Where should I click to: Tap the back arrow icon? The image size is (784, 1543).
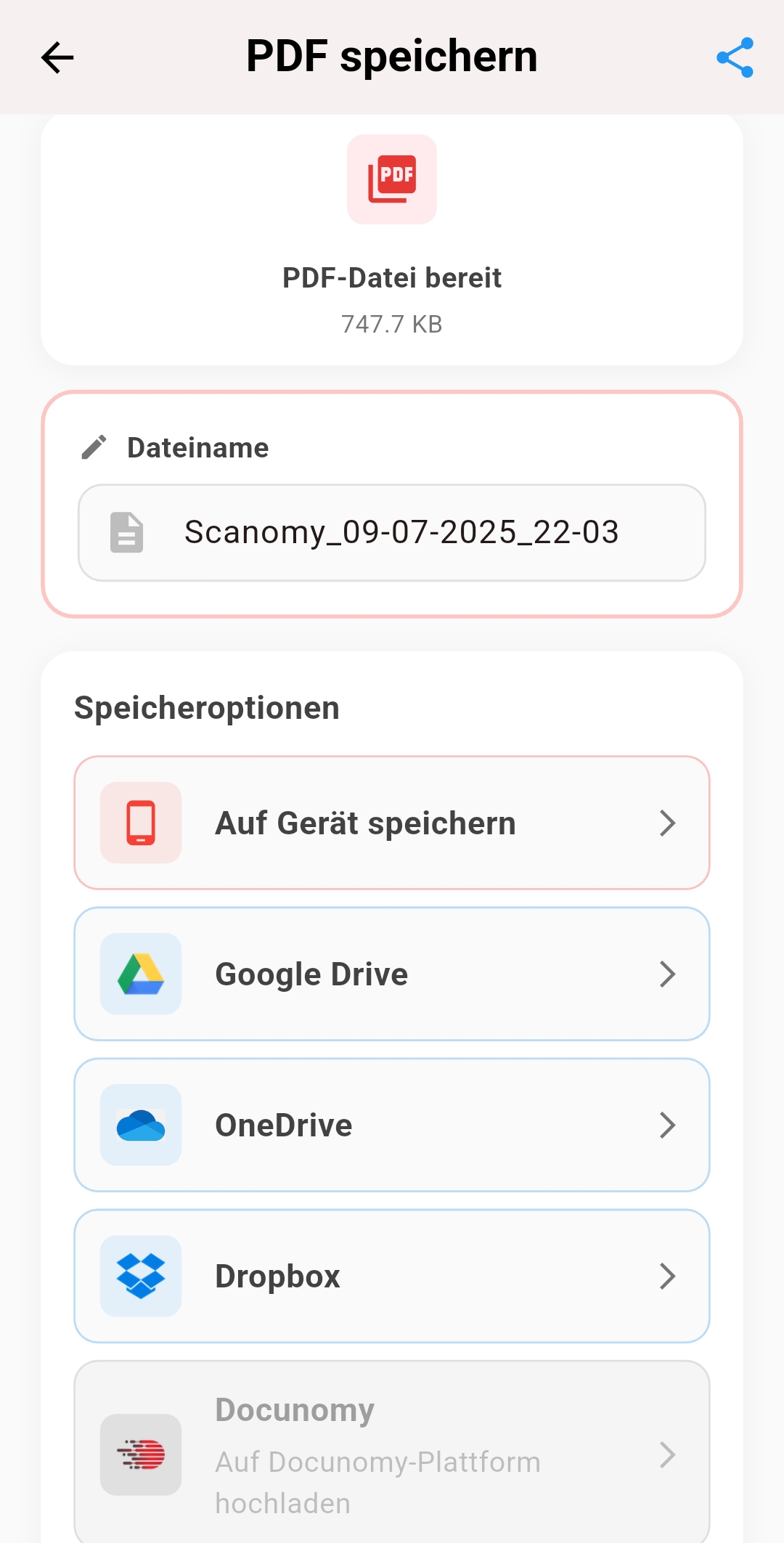tap(57, 57)
